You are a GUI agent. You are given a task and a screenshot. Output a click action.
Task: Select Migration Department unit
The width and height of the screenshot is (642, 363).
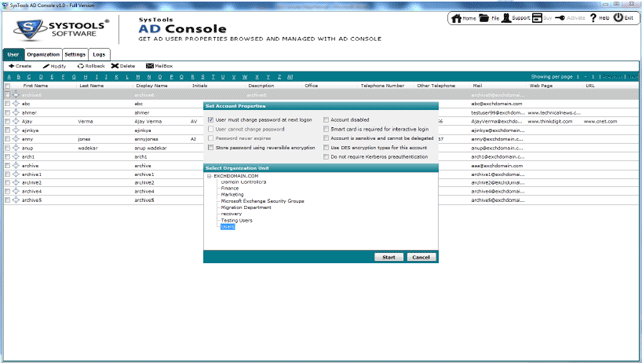click(x=246, y=207)
